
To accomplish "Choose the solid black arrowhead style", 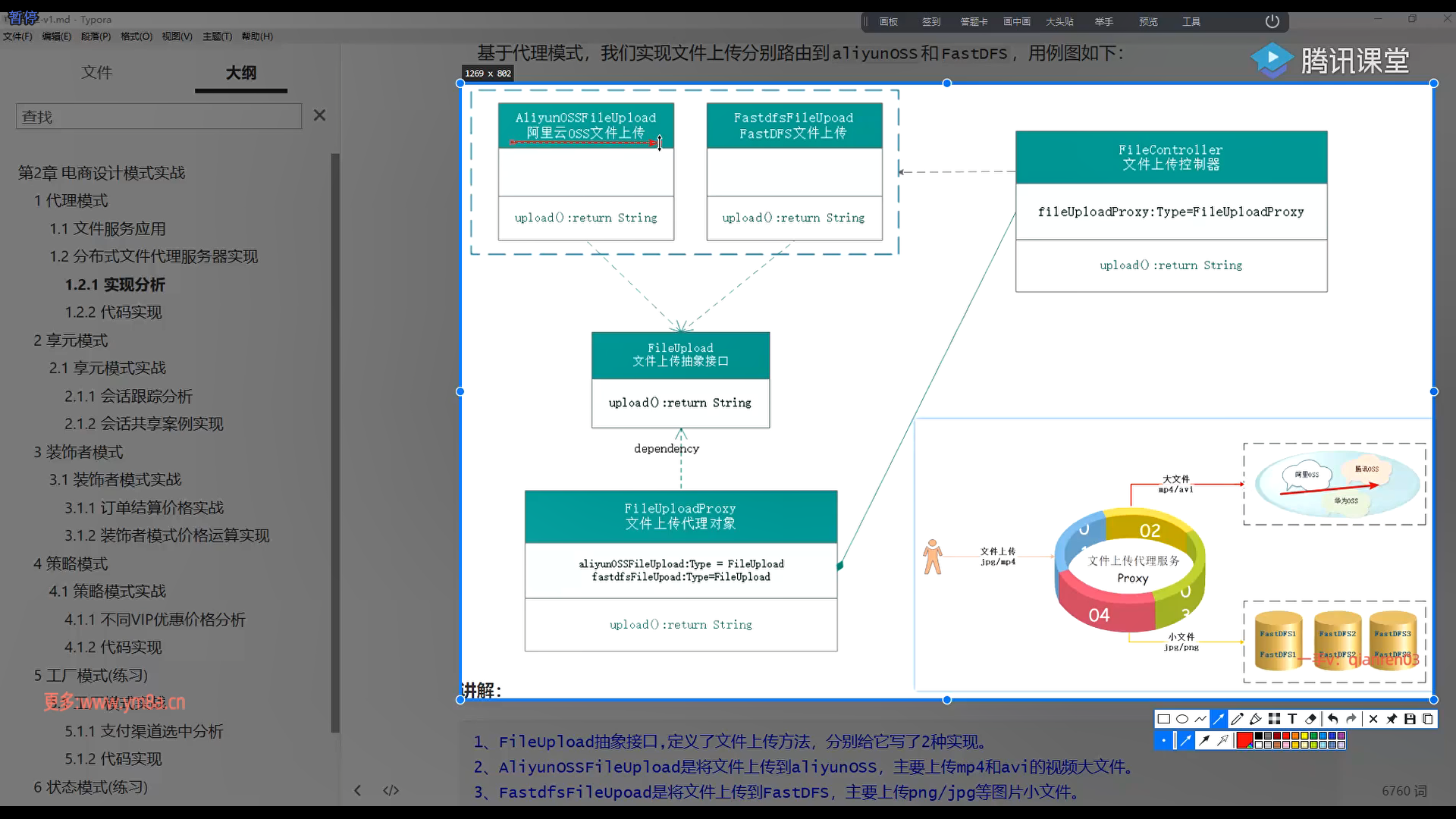I will pos(1204,740).
